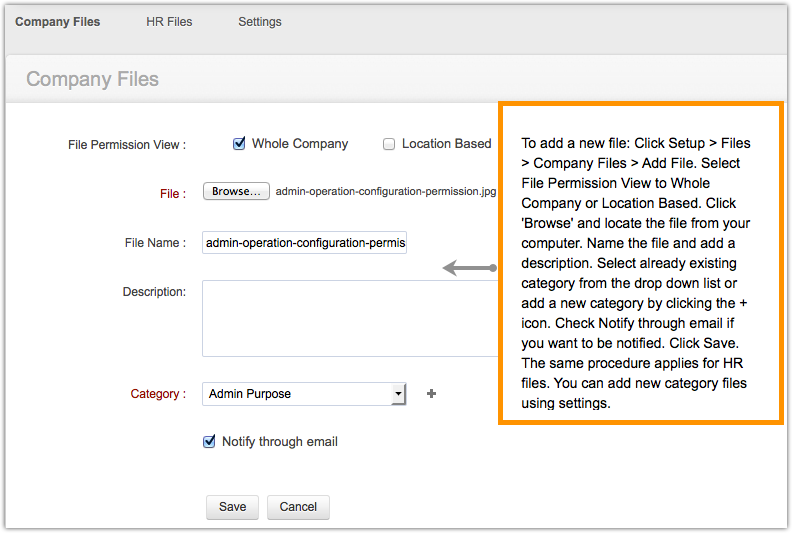Click the File Permission View label
This screenshot has width=792, height=533.
127,144
